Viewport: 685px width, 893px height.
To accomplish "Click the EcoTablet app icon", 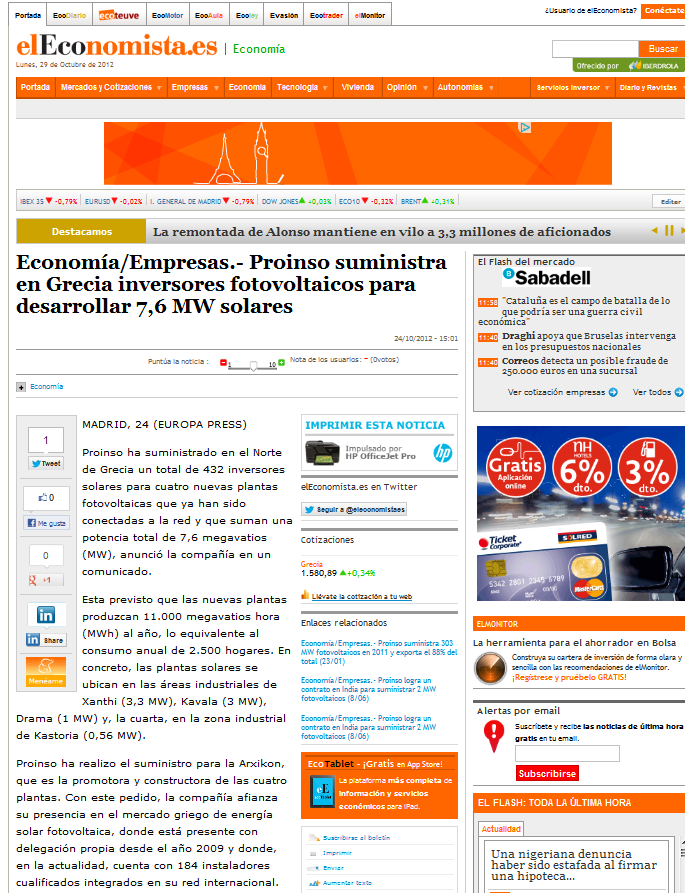I will (323, 791).
